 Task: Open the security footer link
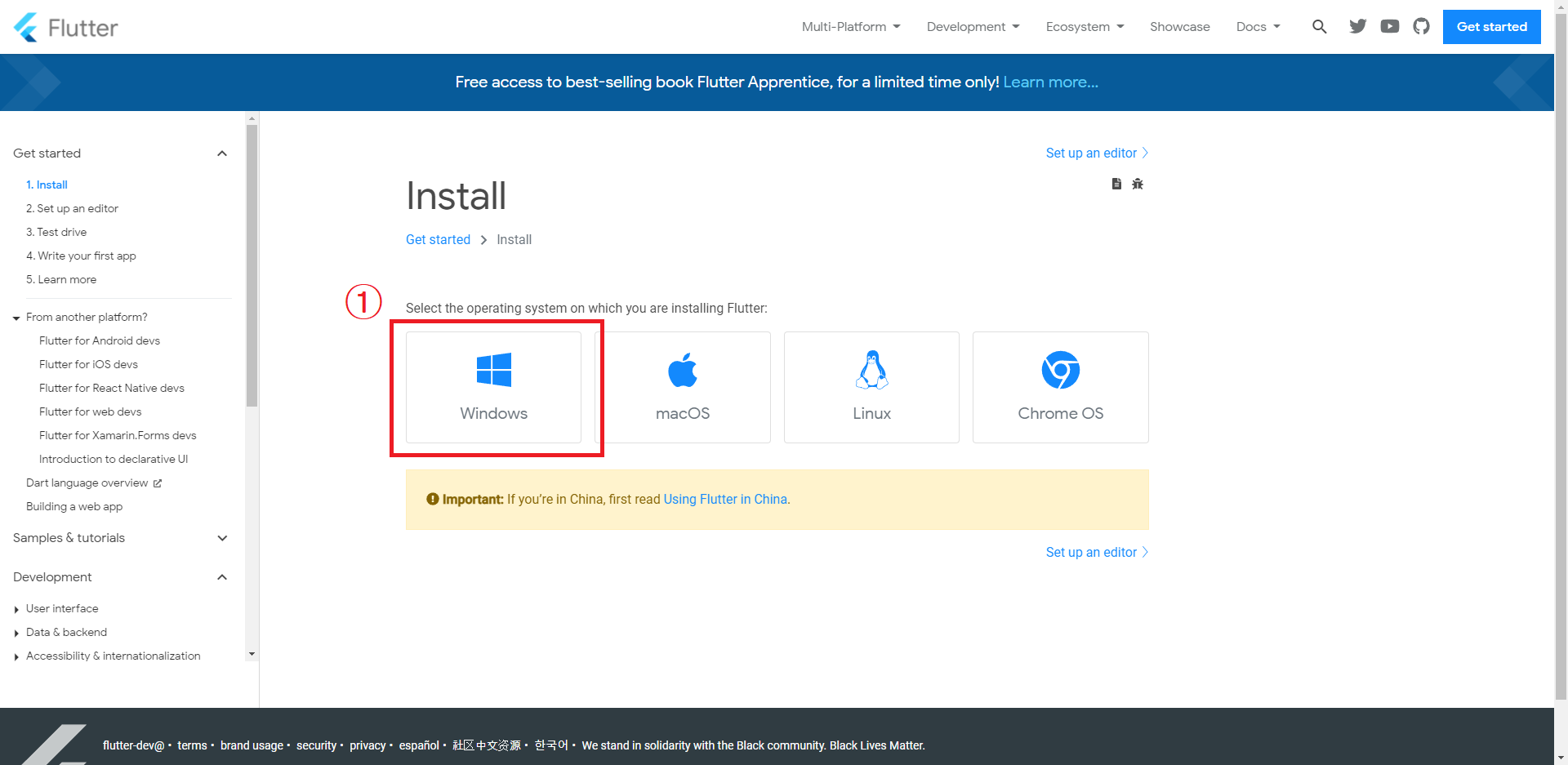[316, 745]
